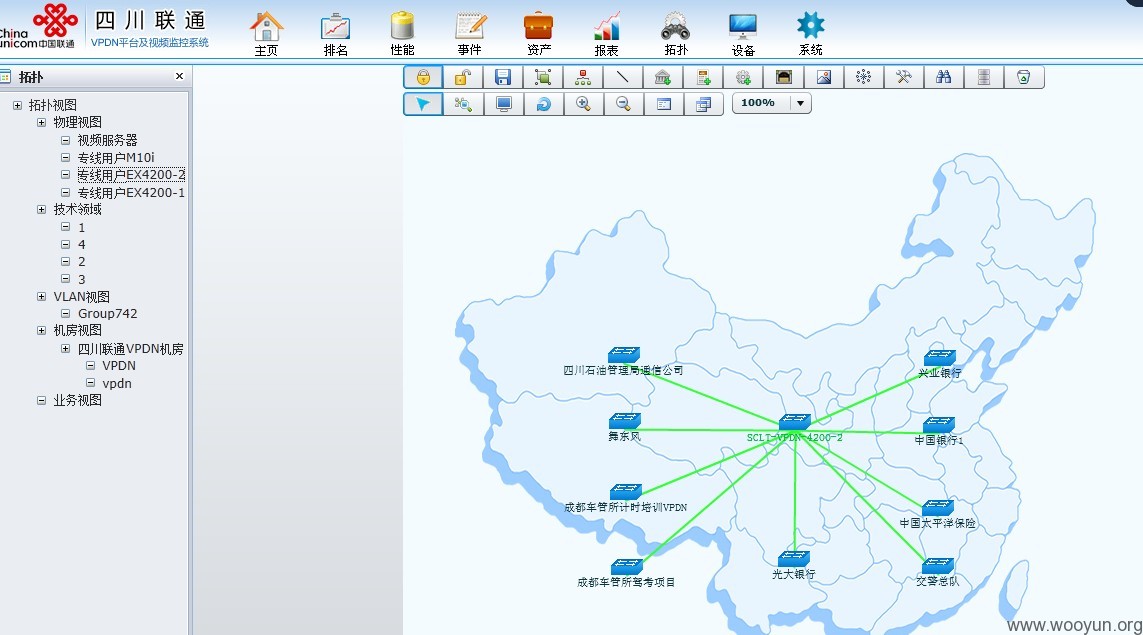Select tree item 4 under 技术领域
Screen dimensions: 1143x635
pyautogui.click(x=82, y=244)
